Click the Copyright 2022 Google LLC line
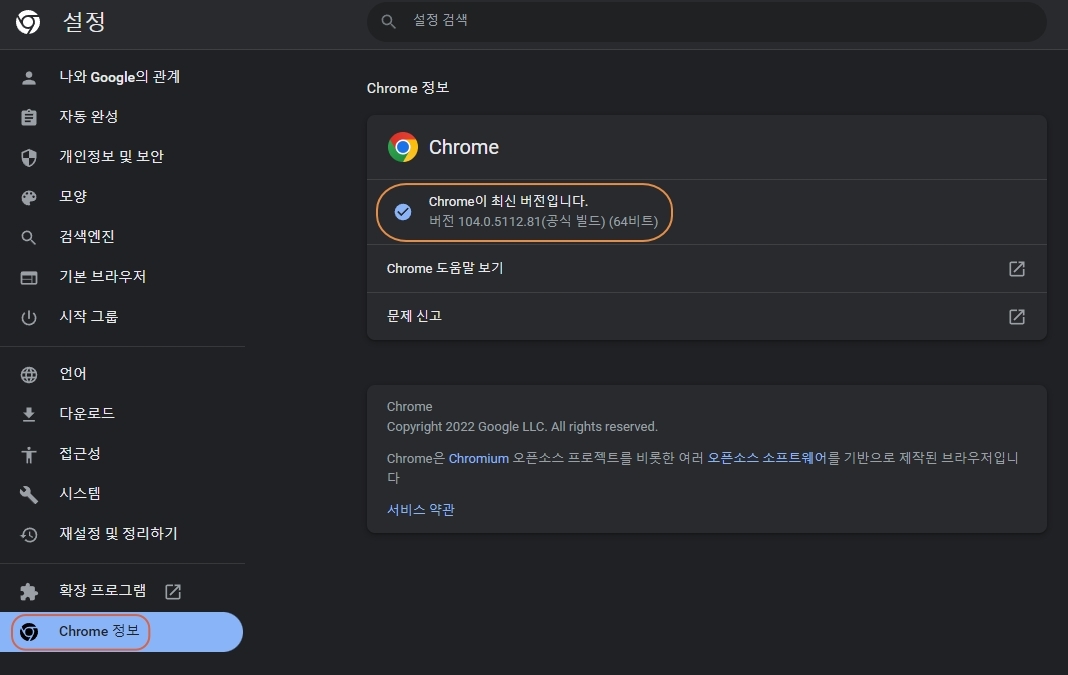The image size is (1068, 675). point(522,427)
